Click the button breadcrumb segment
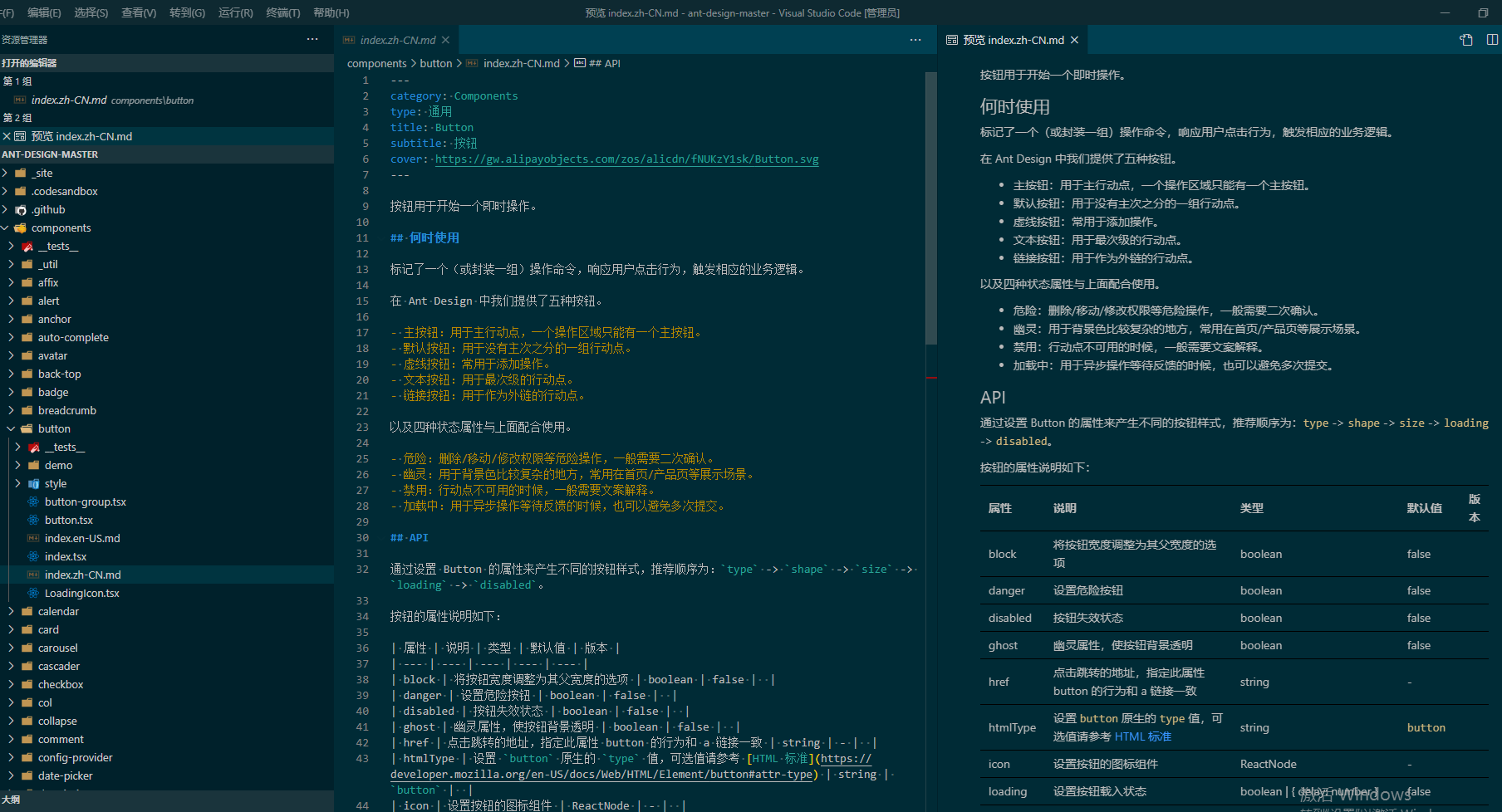This screenshot has width=1502, height=812. click(436, 63)
